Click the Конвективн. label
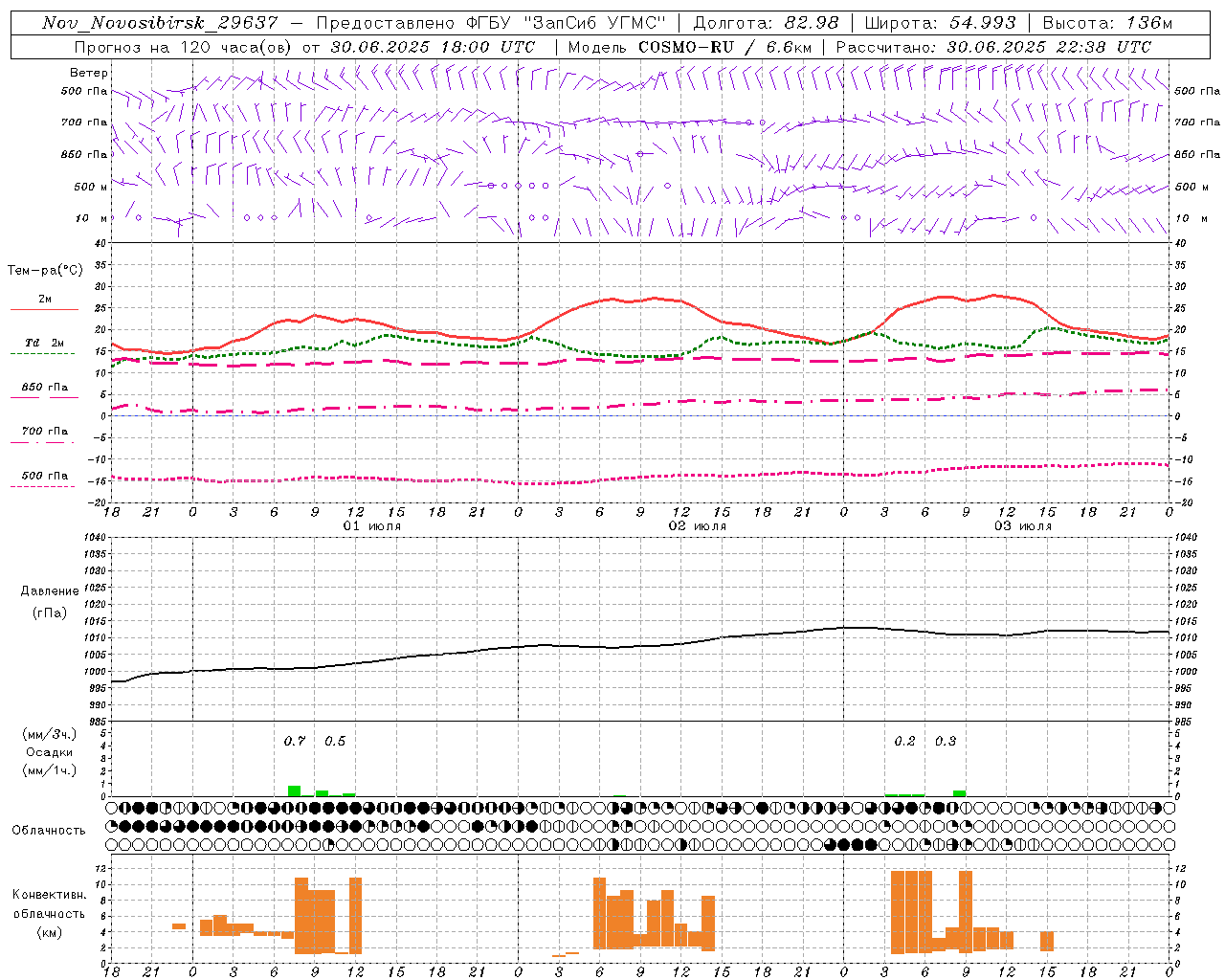1225x980 pixels. (50, 895)
